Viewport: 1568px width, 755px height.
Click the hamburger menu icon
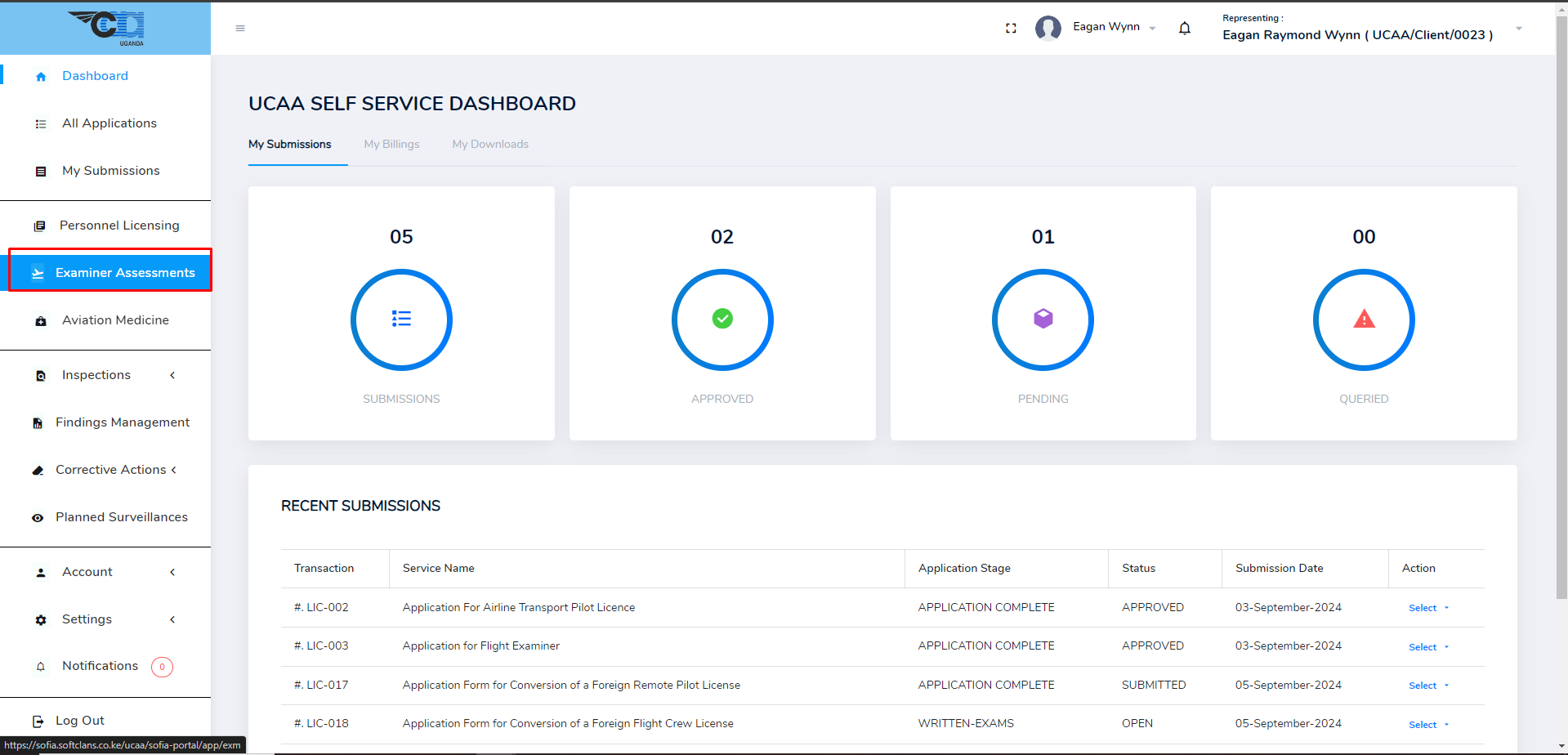point(240,29)
